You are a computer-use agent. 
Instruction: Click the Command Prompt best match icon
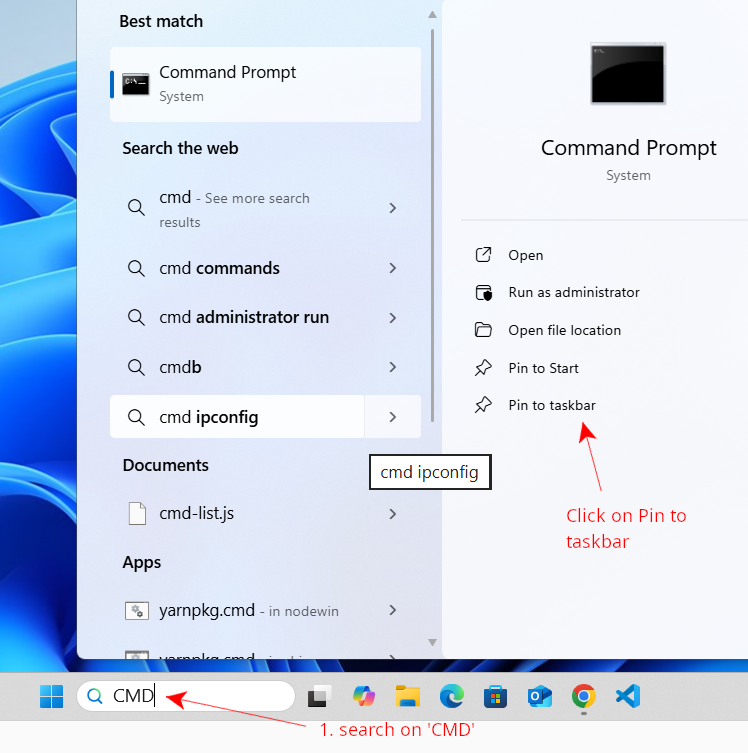(135, 84)
